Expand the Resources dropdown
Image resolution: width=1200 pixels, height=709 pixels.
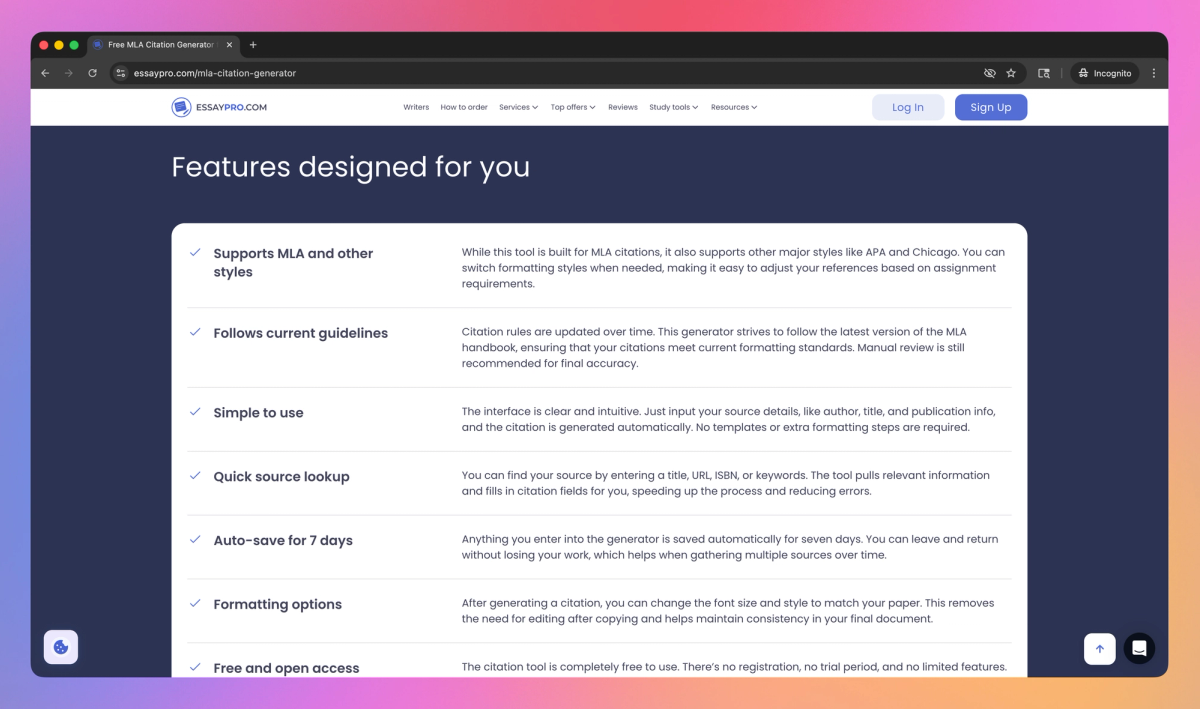coord(734,107)
